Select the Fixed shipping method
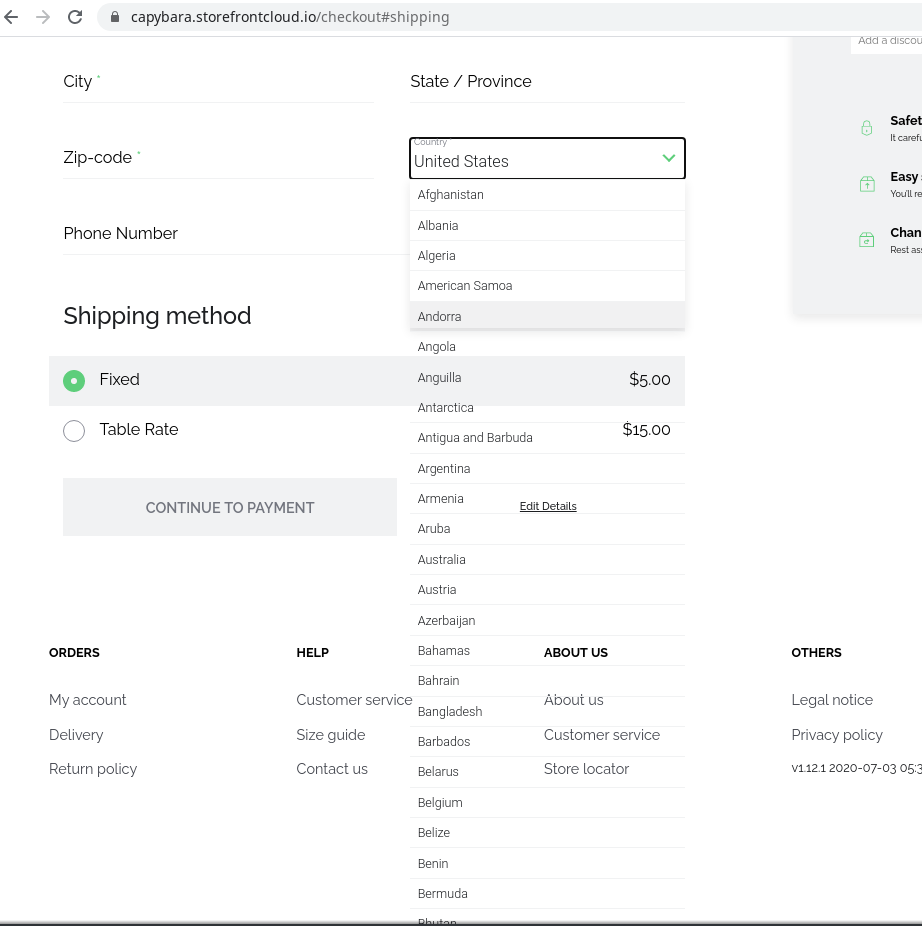Screen dimensions: 922x926 tap(74, 380)
